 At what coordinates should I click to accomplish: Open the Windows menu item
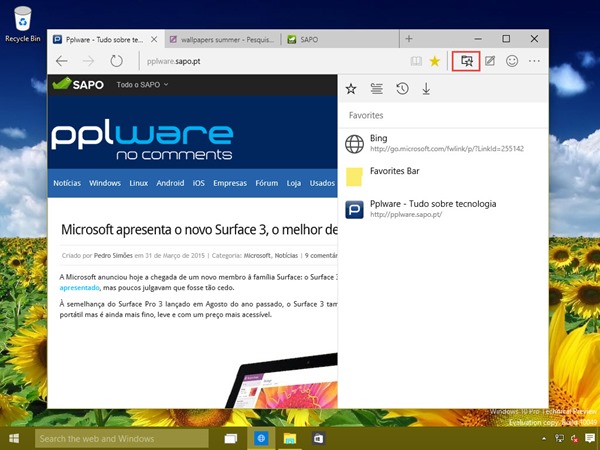click(x=105, y=183)
